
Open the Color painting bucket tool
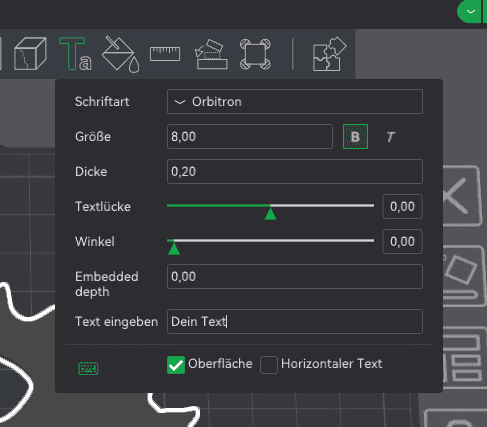pos(120,54)
